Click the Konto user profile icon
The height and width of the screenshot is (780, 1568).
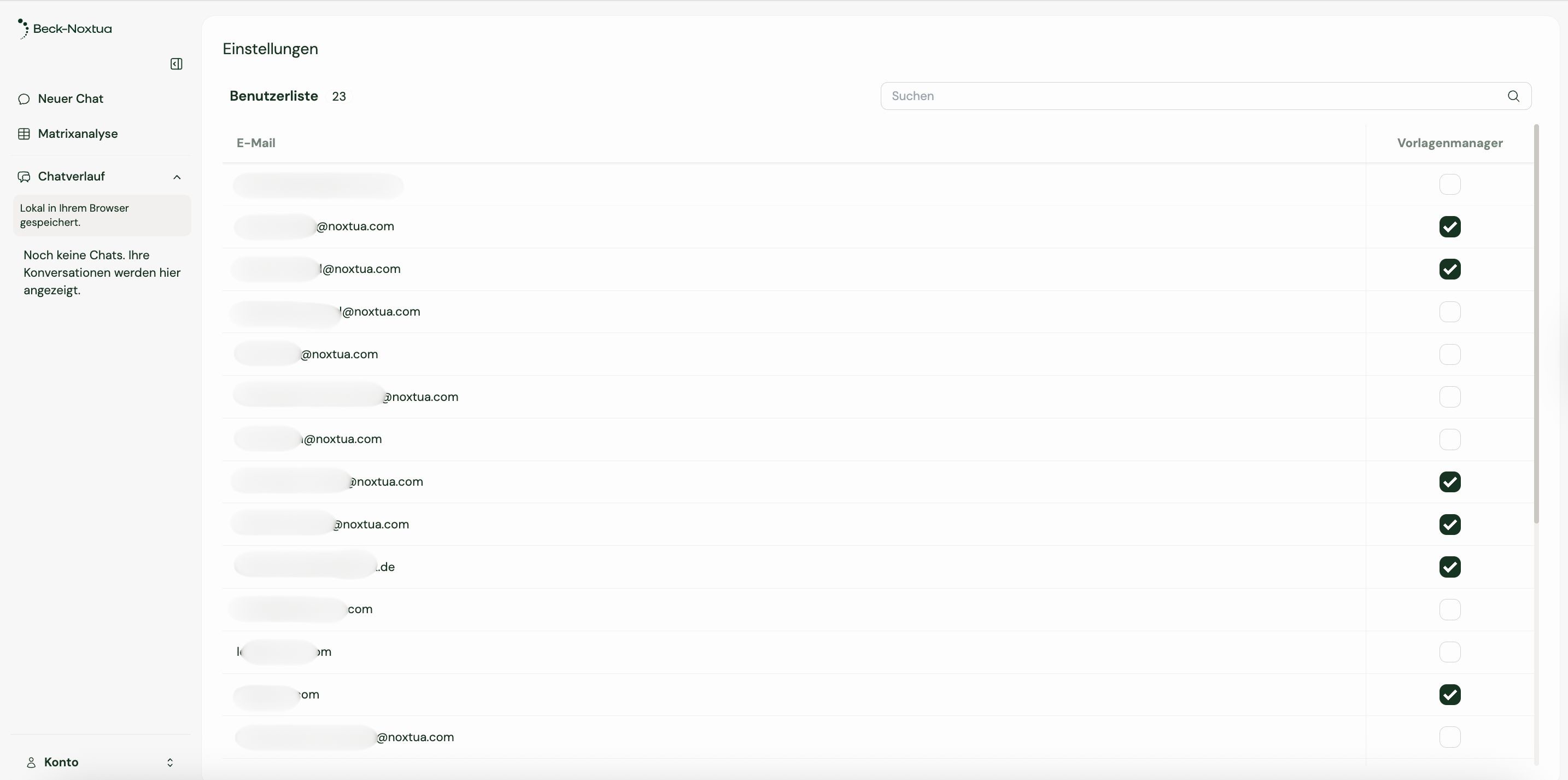pos(31,762)
